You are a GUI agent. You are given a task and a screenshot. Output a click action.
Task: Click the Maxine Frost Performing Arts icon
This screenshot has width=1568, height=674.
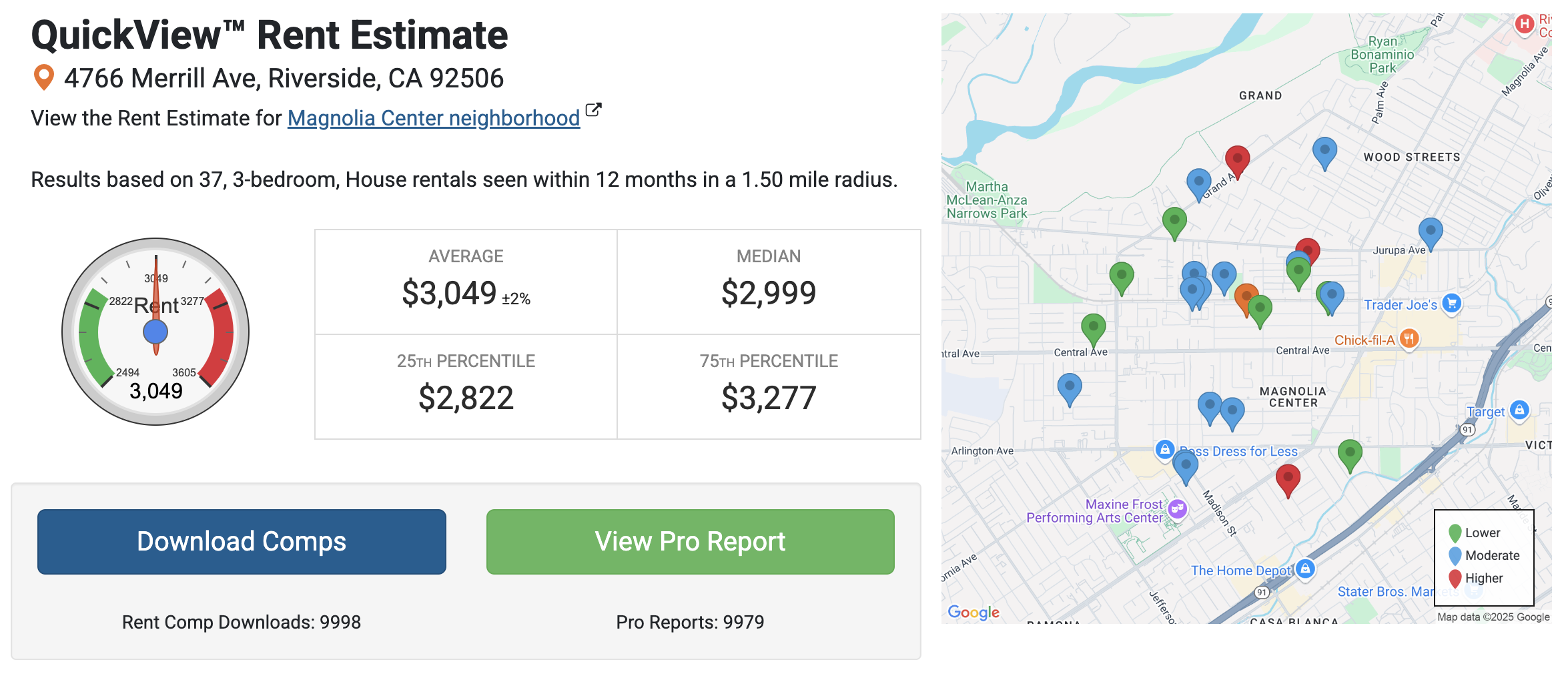[x=1178, y=509]
